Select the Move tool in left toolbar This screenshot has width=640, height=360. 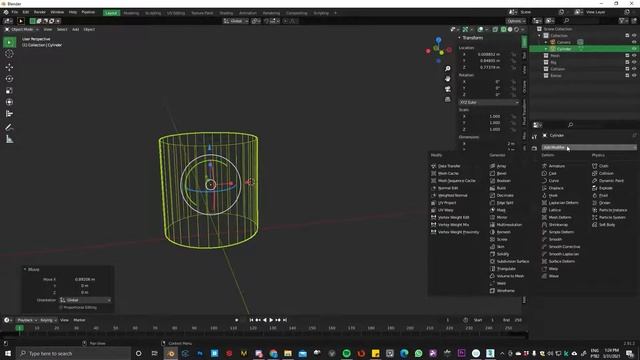coord(9,67)
